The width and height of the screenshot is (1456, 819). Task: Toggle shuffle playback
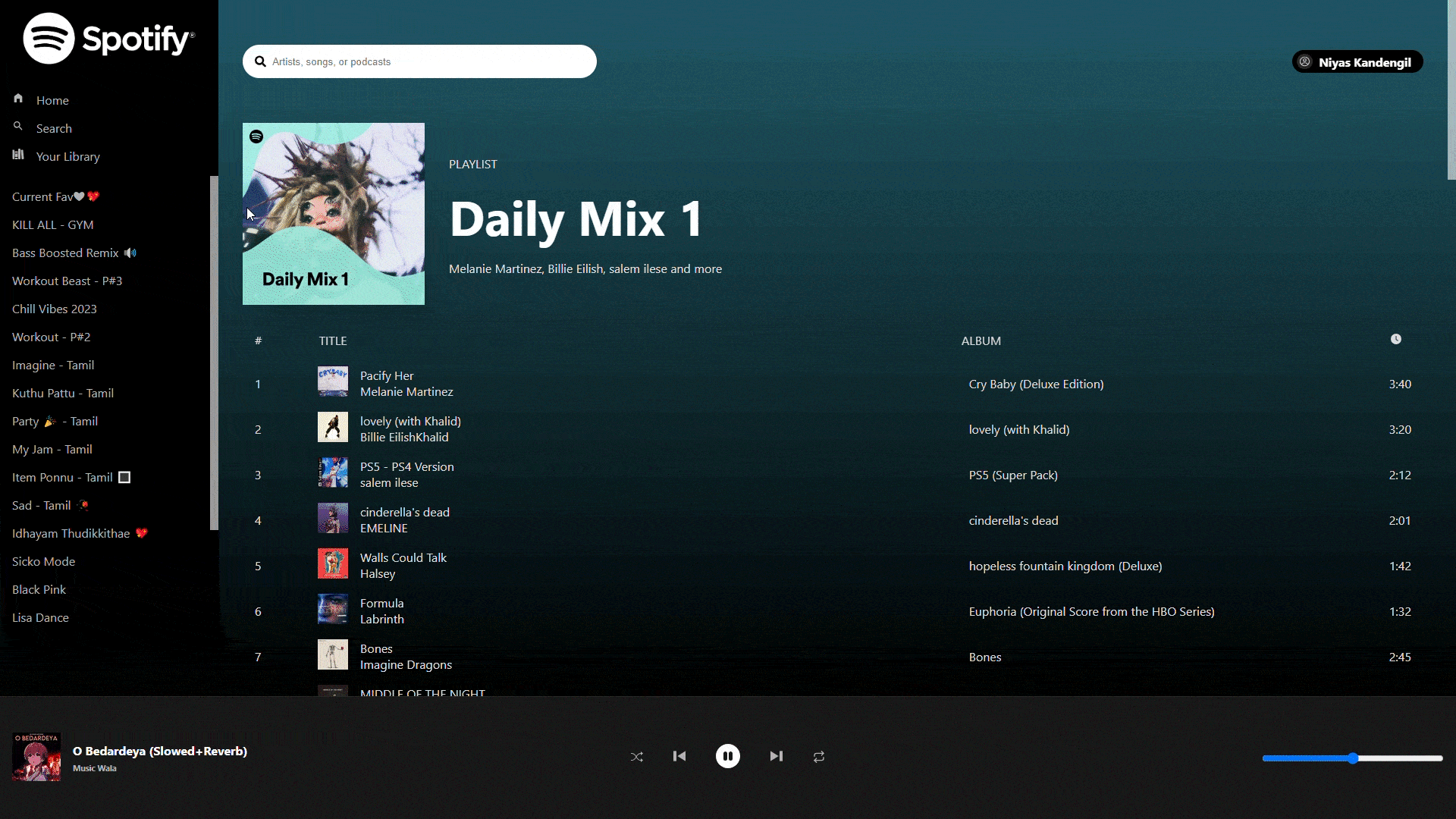click(x=637, y=757)
